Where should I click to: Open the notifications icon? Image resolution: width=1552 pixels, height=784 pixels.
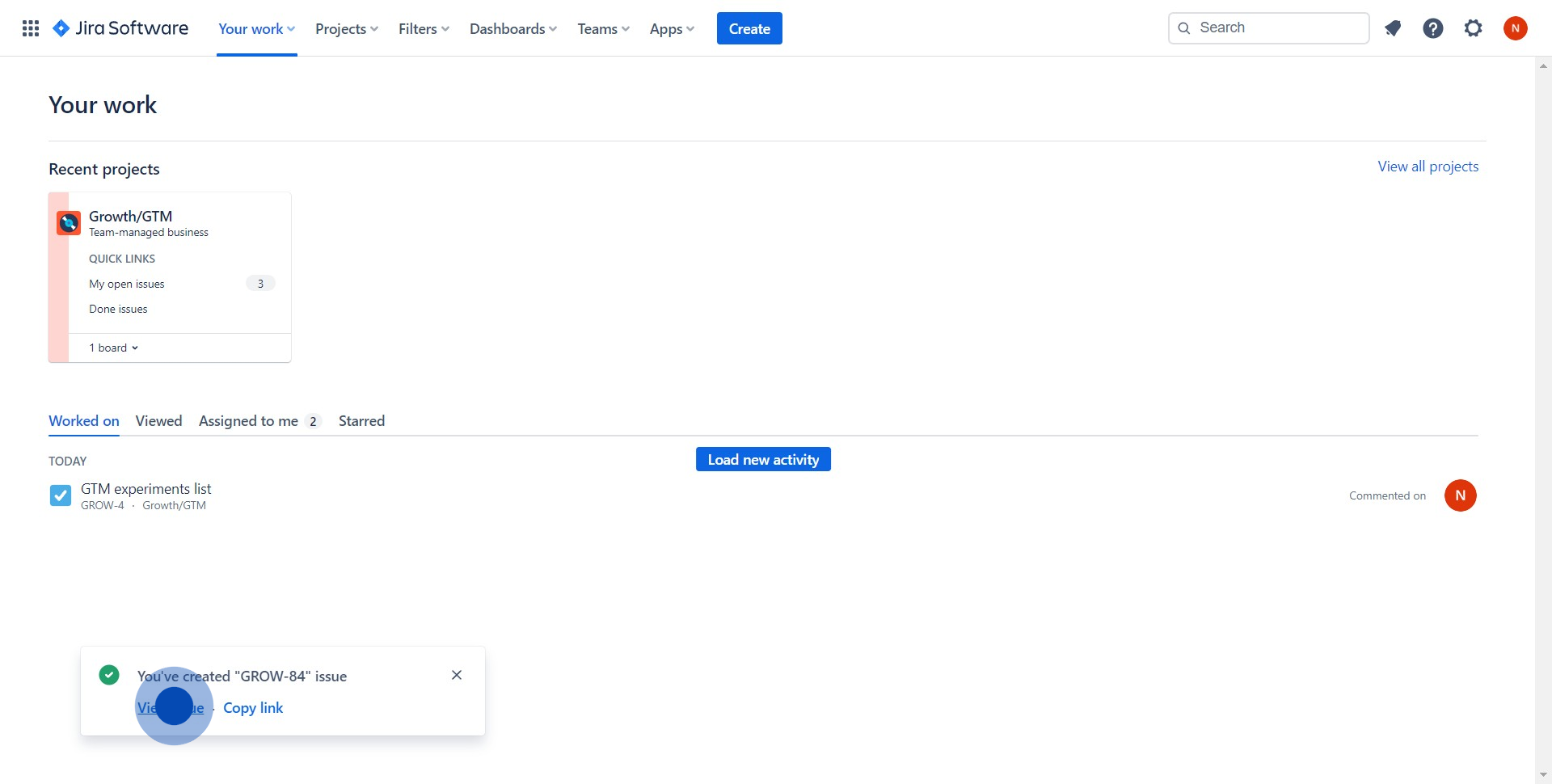1392,28
